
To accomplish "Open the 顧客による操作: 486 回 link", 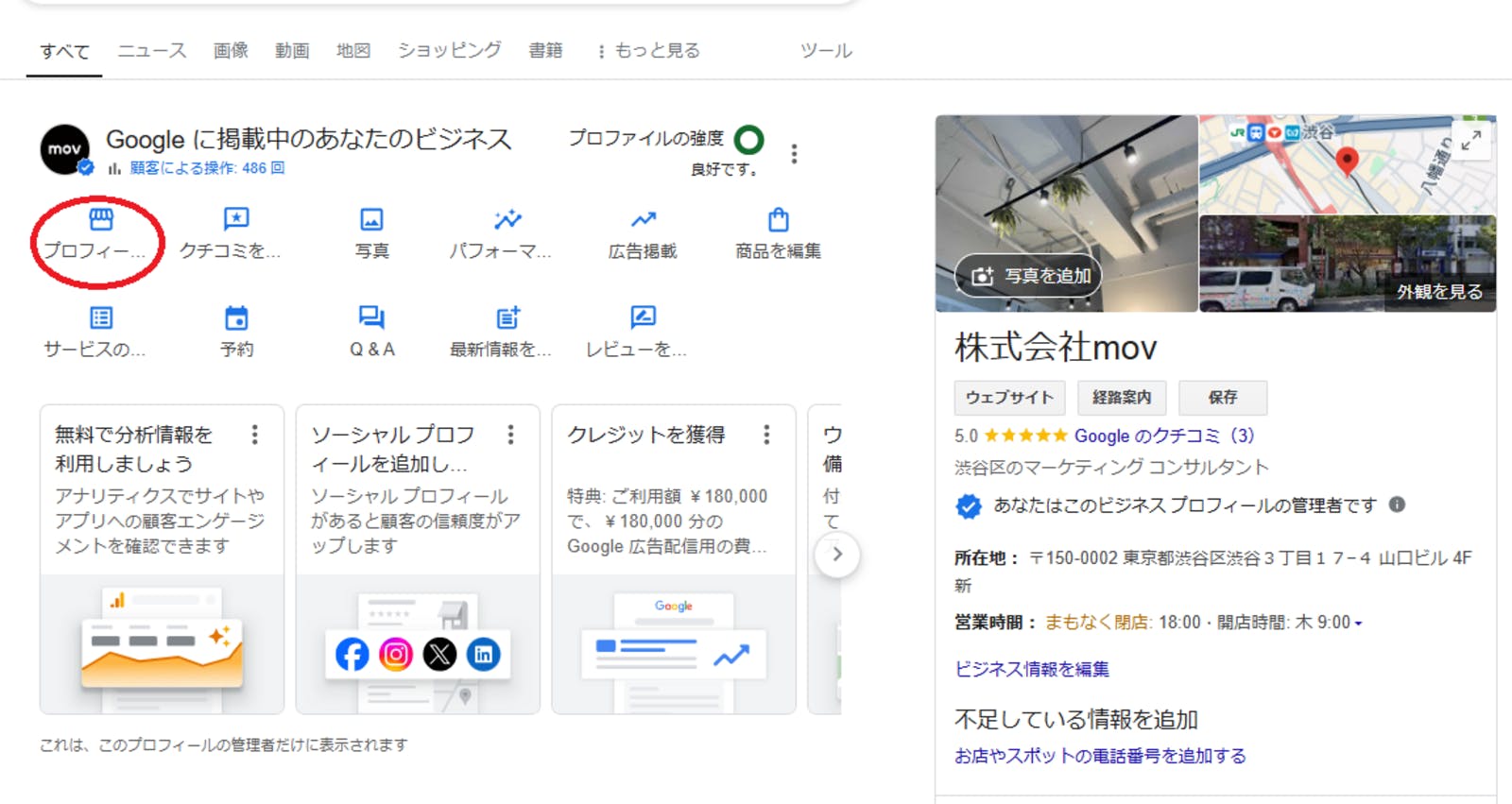I will coord(207,168).
